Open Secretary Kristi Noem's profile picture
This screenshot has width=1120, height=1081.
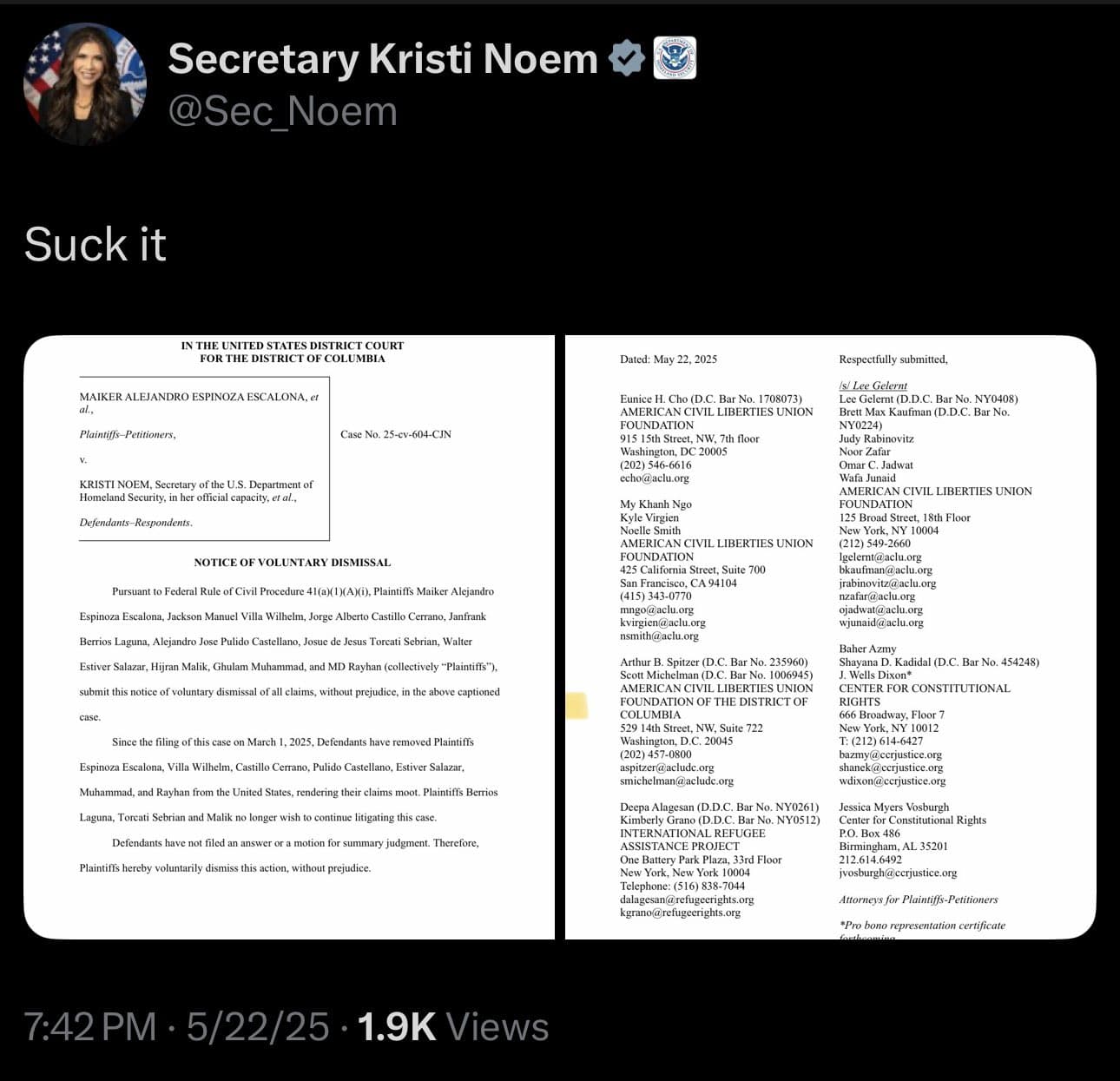85,84
